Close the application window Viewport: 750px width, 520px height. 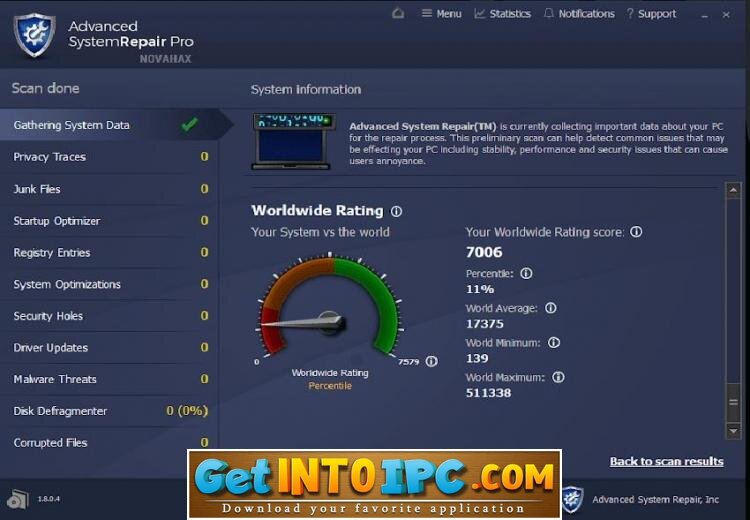pyautogui.click(x=726, y=15)
